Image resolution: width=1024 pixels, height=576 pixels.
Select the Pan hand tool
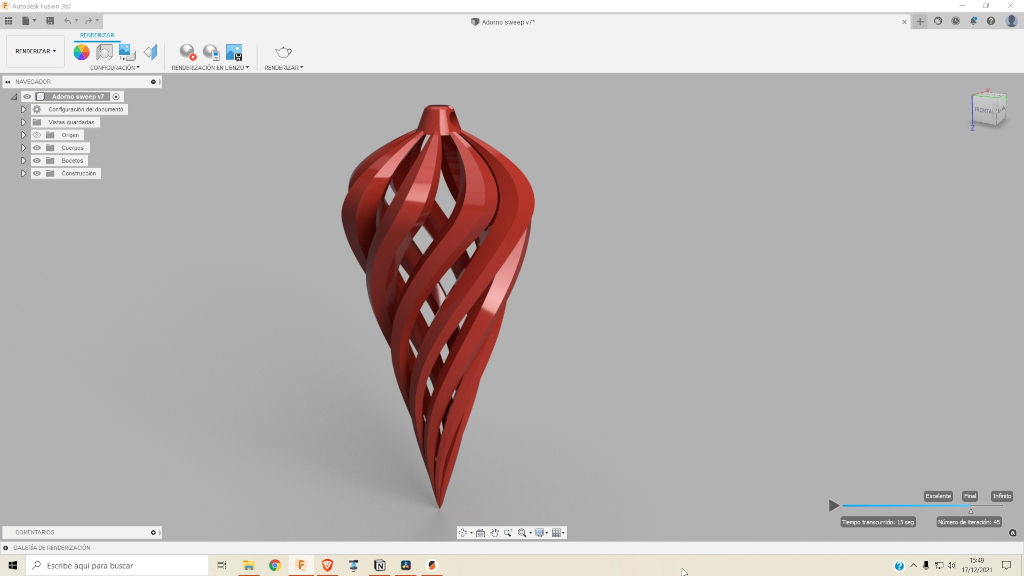(494, 533)
